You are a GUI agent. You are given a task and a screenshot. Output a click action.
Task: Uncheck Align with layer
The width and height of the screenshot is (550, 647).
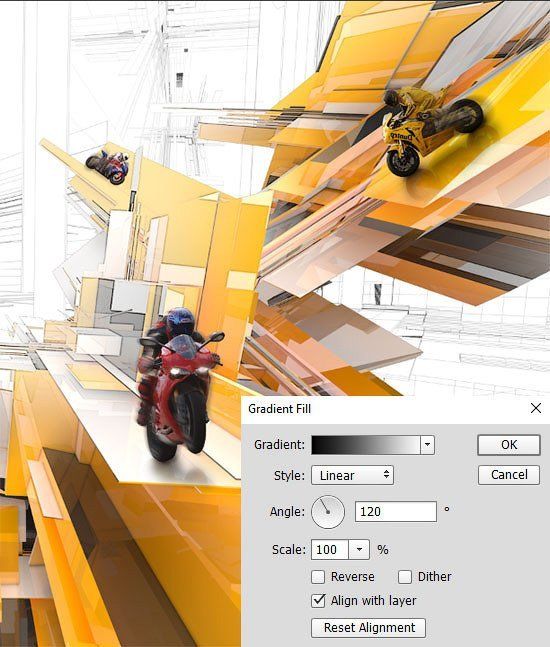tap(318, 600)
